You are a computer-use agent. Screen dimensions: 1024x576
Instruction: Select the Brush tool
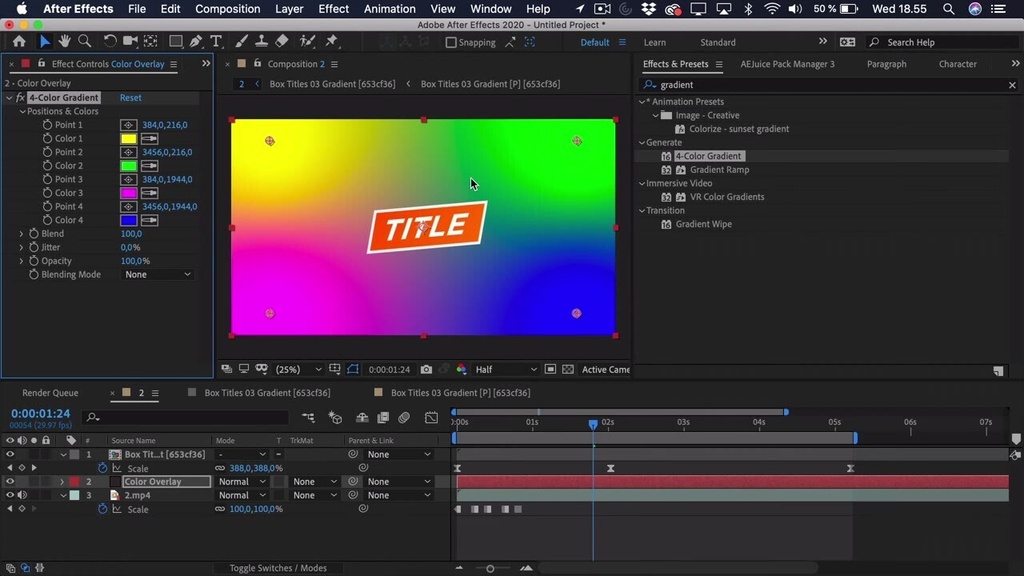[241, 42]
